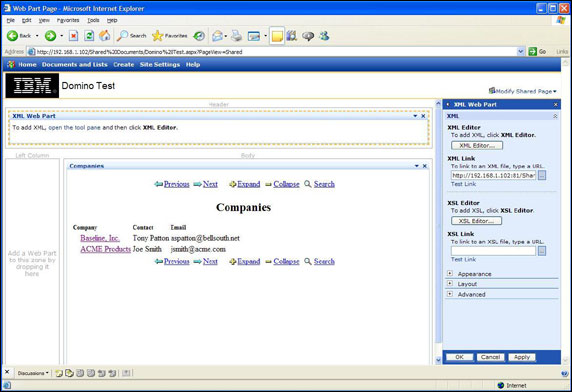Click into the empty XSL Link field

coord(494,251)
